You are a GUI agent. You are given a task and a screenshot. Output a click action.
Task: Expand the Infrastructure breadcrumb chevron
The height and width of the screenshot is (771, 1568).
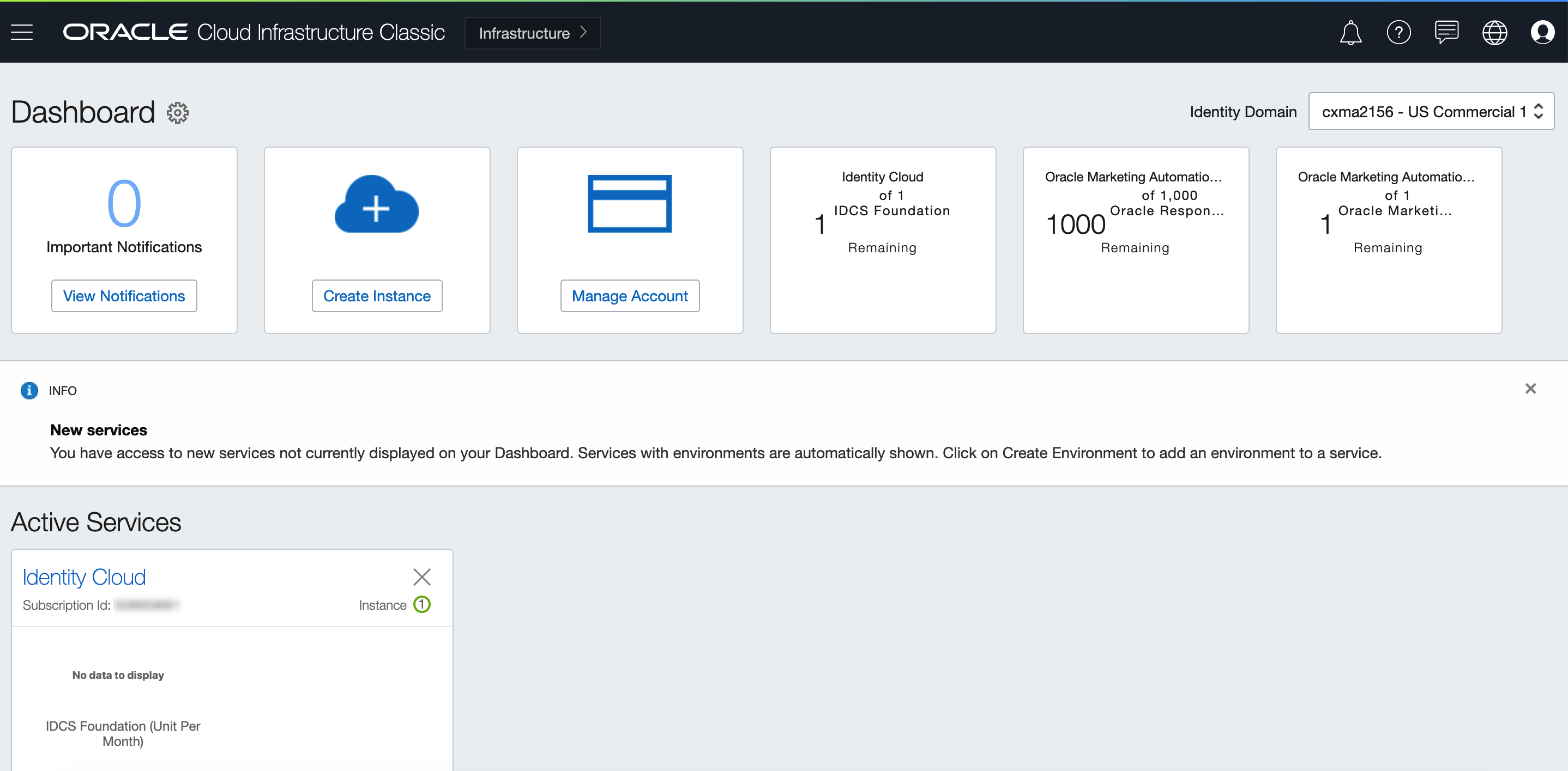tap(583, 32)
